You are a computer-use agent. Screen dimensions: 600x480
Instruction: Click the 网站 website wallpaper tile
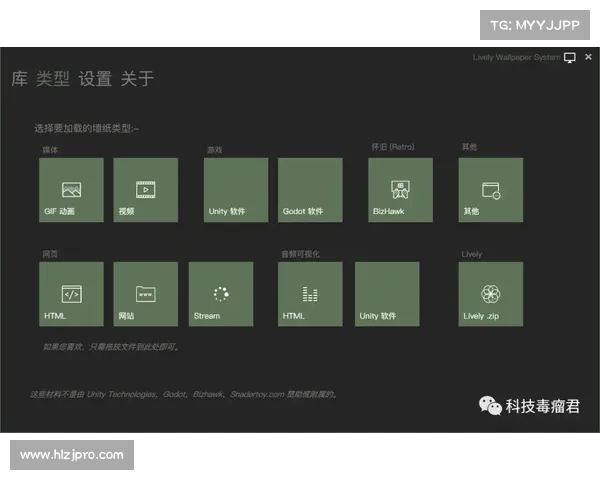(146, 294)
